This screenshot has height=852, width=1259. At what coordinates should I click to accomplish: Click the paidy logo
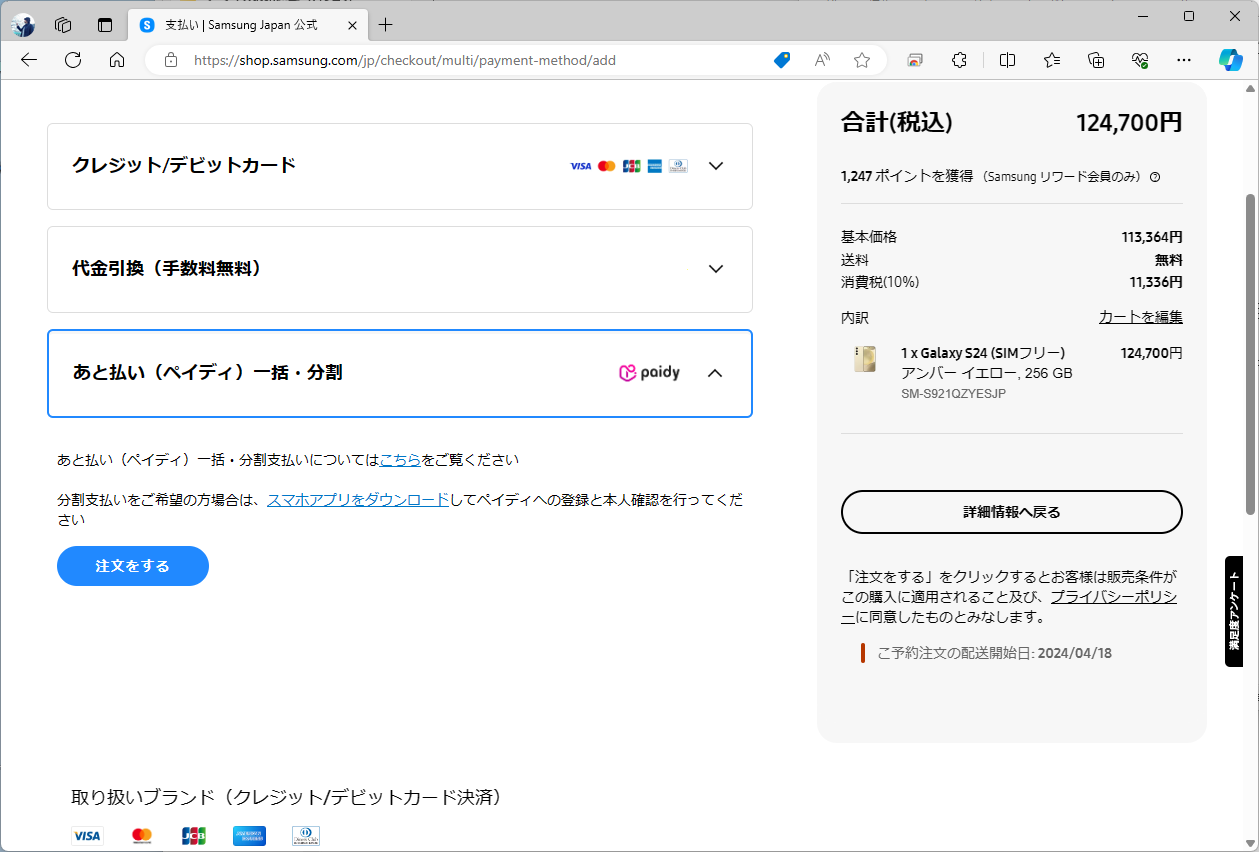pos(649,373)
